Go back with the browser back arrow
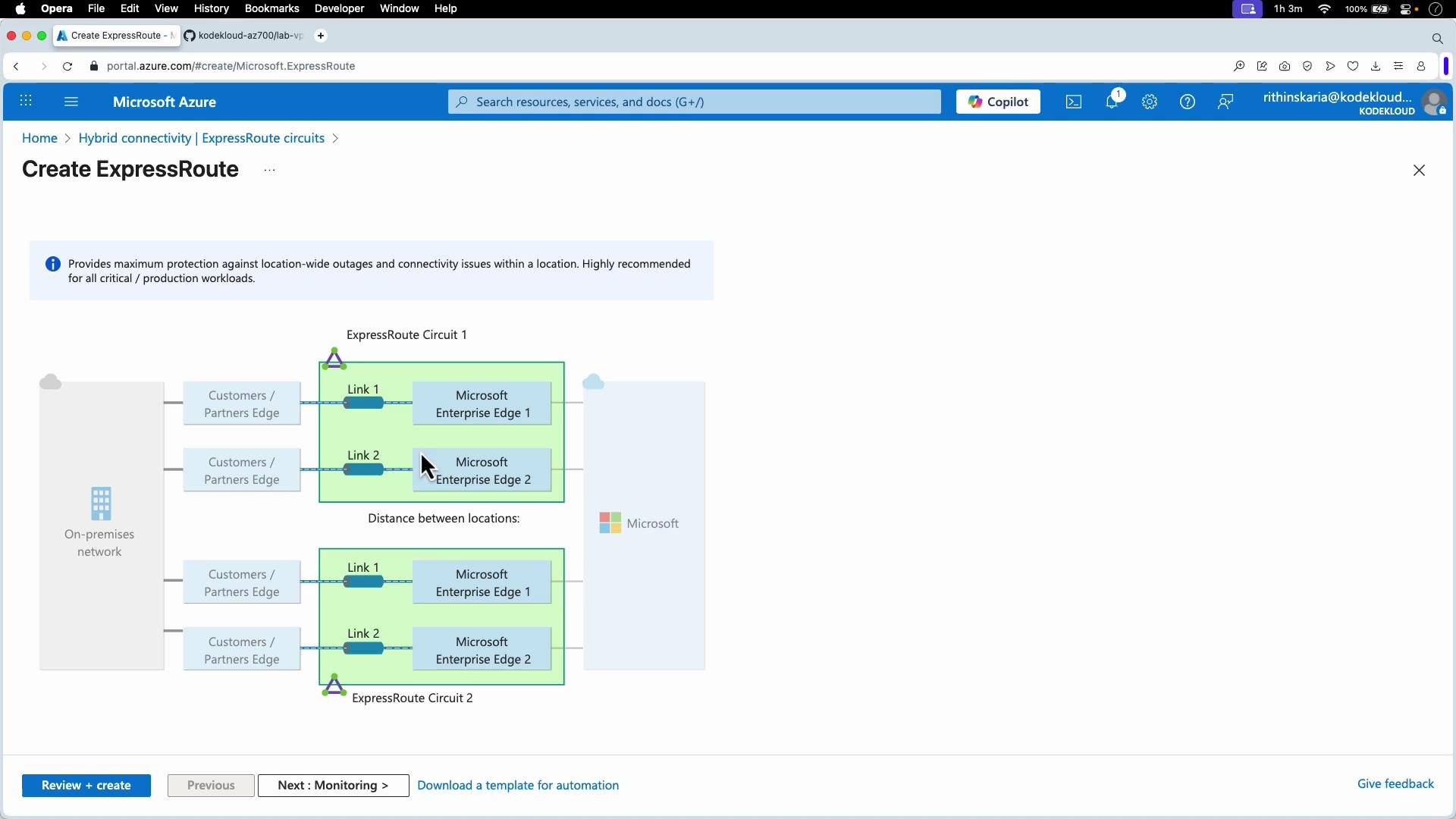Image resolution: width=1456 pixels, height=819 pixels. tap(17, 67)
